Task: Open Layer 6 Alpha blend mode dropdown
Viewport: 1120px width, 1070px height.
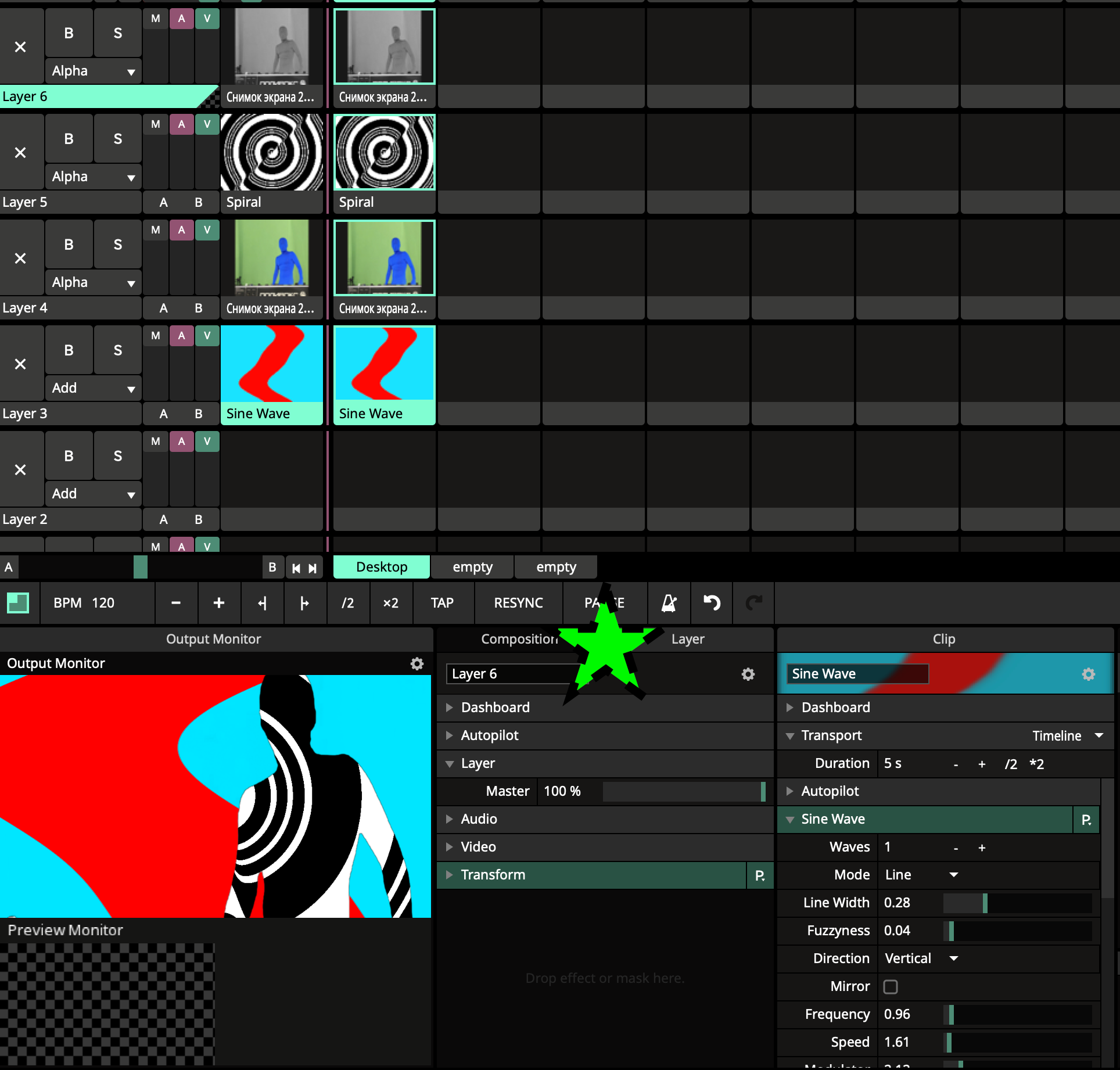Action: [93, 71]
